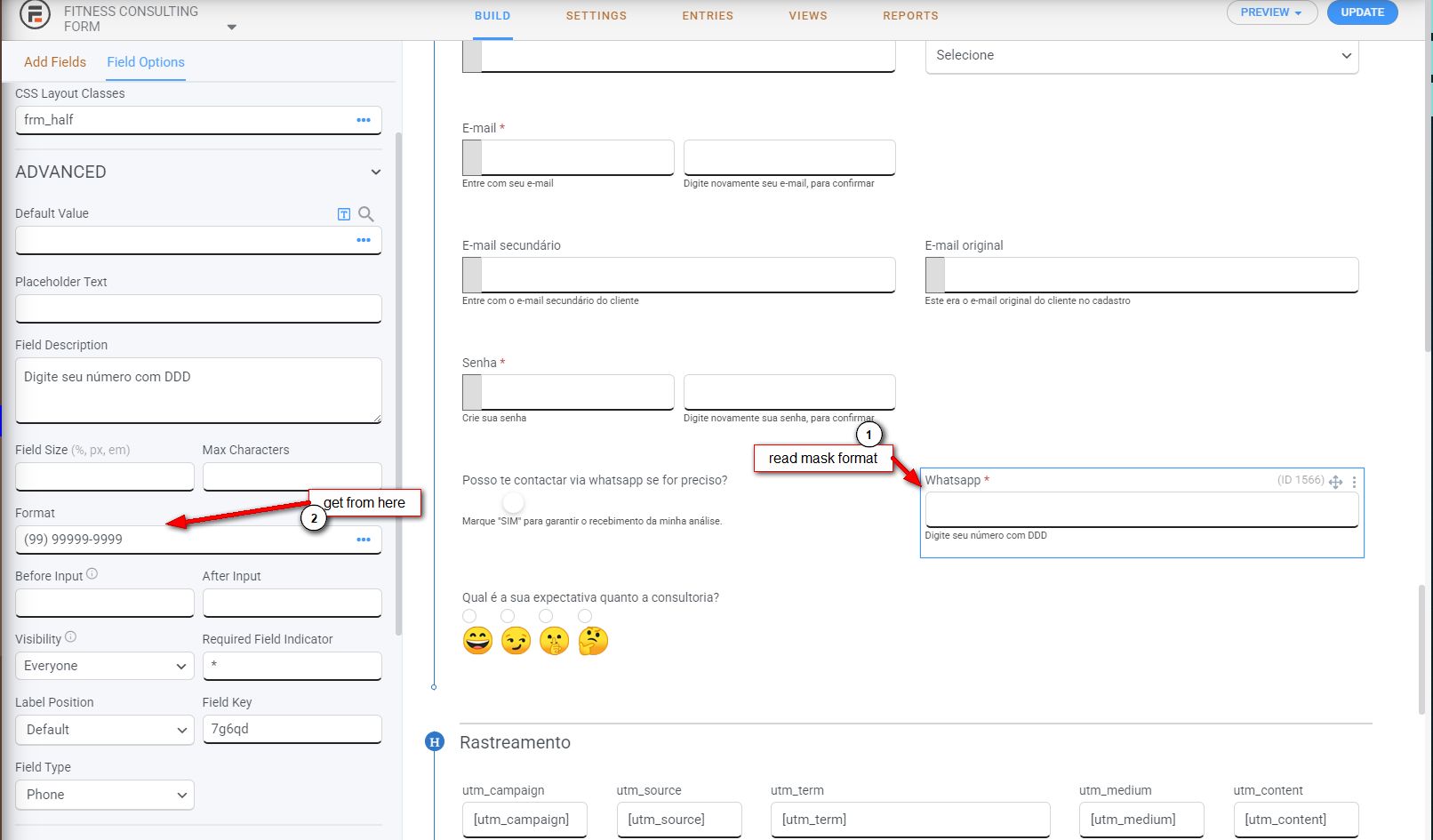The height and width of the screenshot is (840, 1433).
Task: Edit the Field Description textarea
Action: [x=198, y=390]
